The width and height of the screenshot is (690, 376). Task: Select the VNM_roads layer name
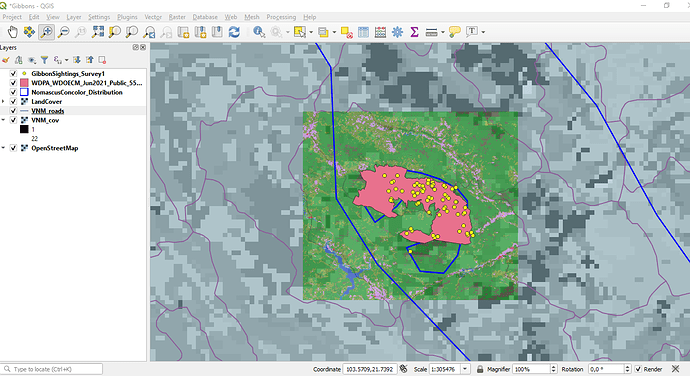48,111
